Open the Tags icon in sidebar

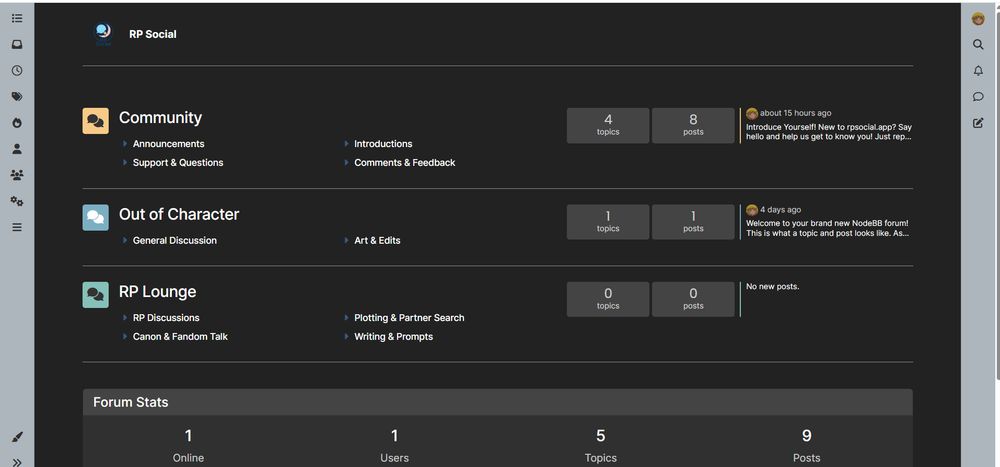pyautogui.click(x=17, y=97)
